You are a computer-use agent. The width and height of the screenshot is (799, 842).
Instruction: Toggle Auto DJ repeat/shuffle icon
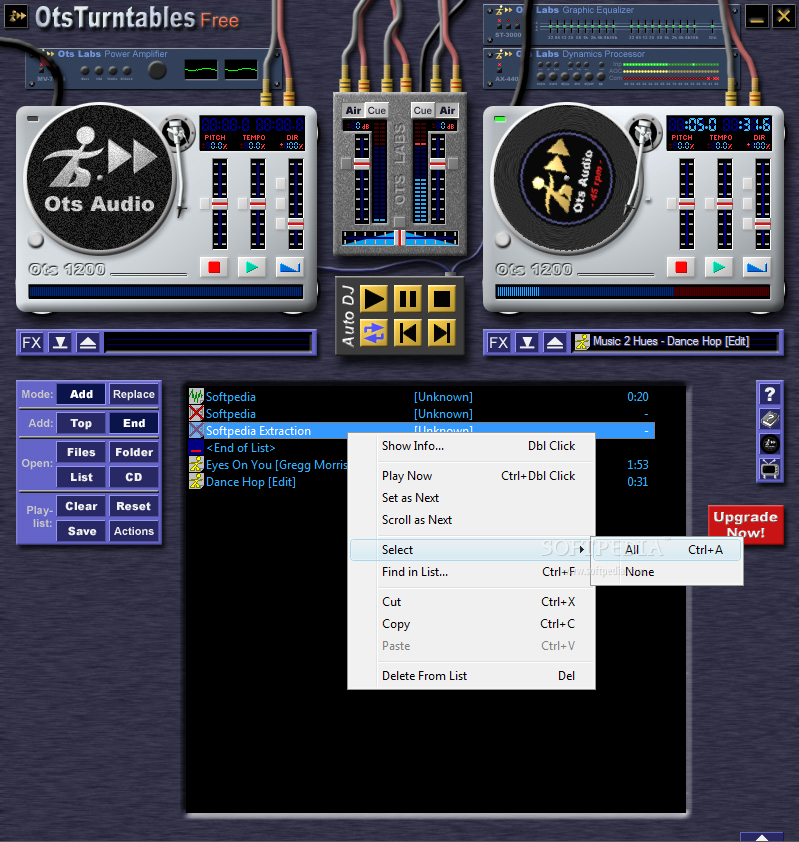[x=374, y=333]
